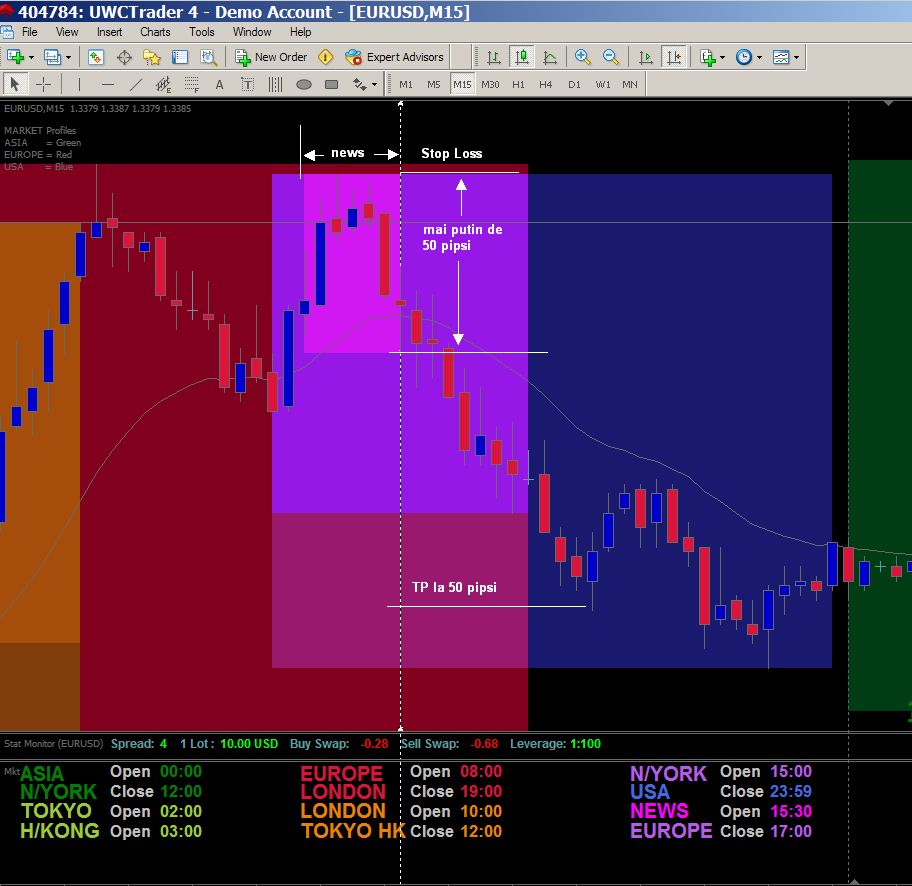Select the Draw Ellipse tool
This screenshot has height=886, width=912.
coord(304,85)
